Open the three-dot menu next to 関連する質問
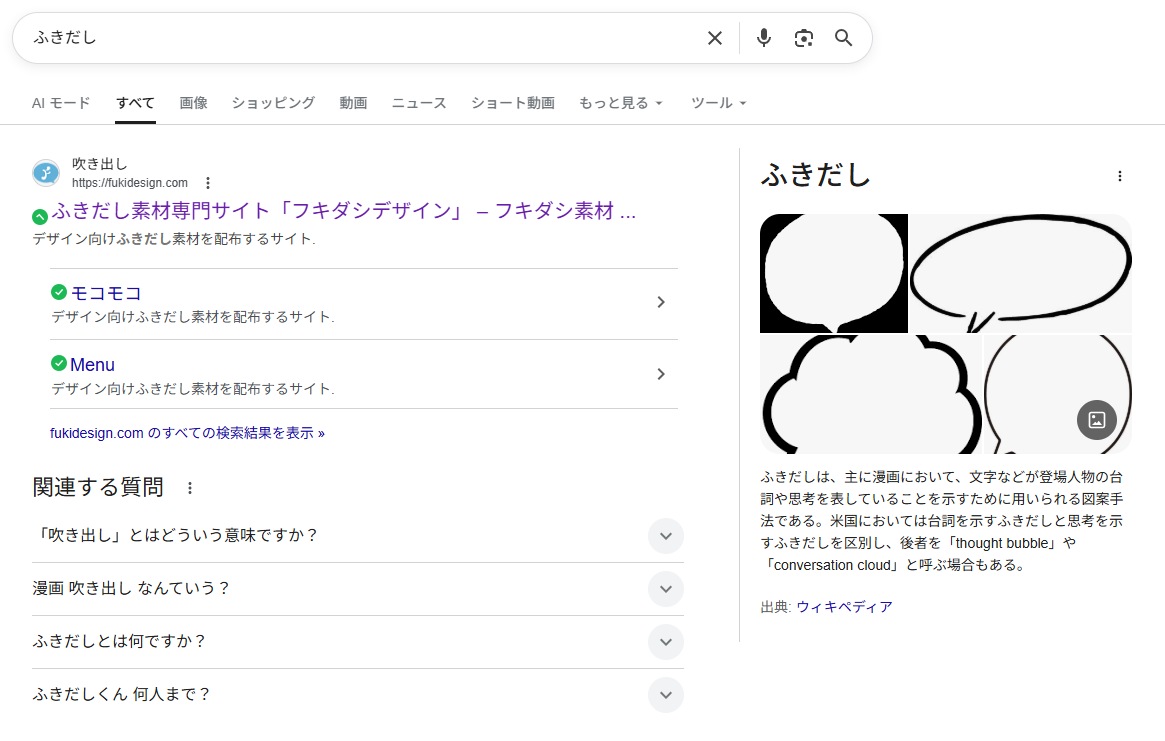The width and height of the screenshot is (1165, 741). 190,488
